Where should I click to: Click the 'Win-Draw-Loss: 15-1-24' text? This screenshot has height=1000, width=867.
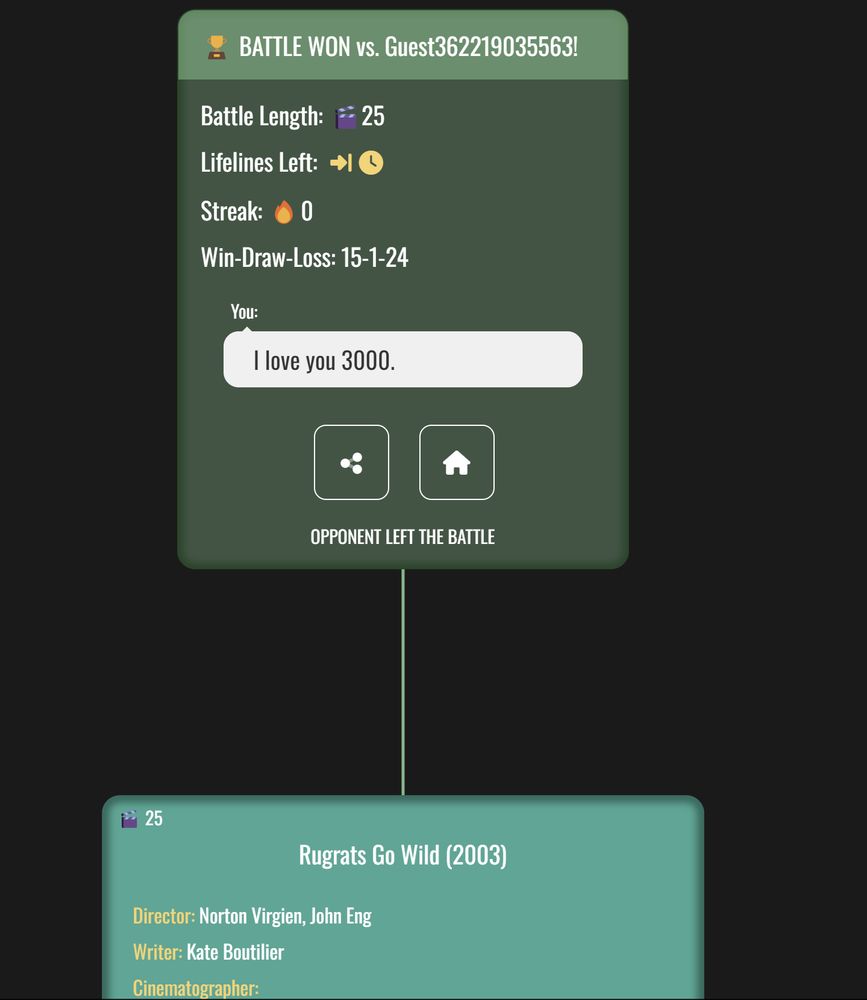point(304,258)
